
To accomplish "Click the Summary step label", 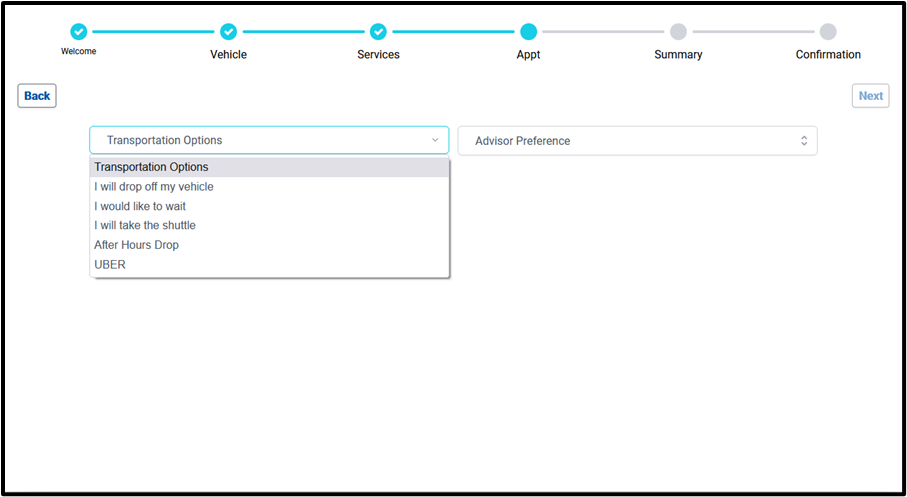I will point(678,55).
